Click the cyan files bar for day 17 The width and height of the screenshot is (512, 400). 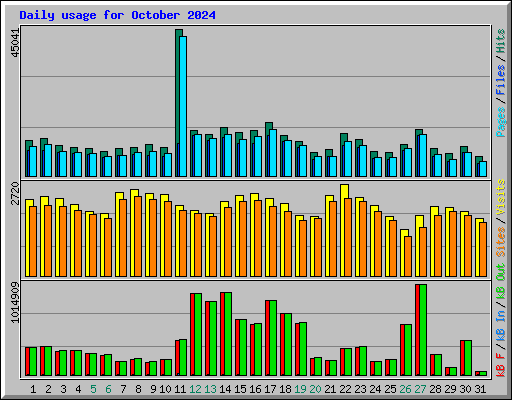click(x=273, y=153)
